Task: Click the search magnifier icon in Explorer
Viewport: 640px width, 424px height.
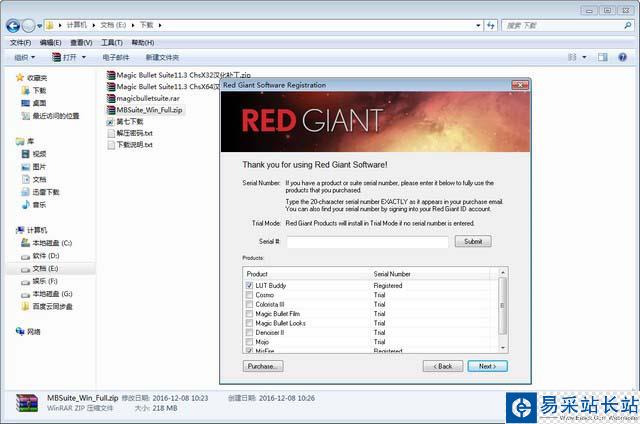Action: 627,25
